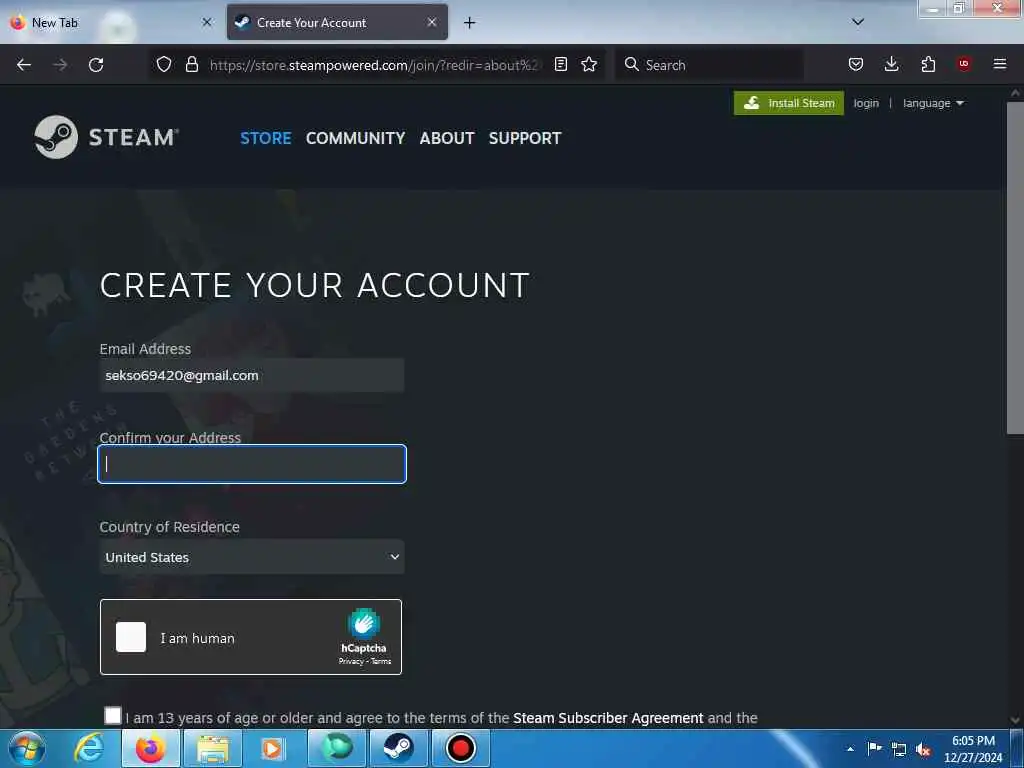Click the uBlock Origin toolbar icon
The height and width of the screenshot is (768, 1024).
click(x=963, y=63)
